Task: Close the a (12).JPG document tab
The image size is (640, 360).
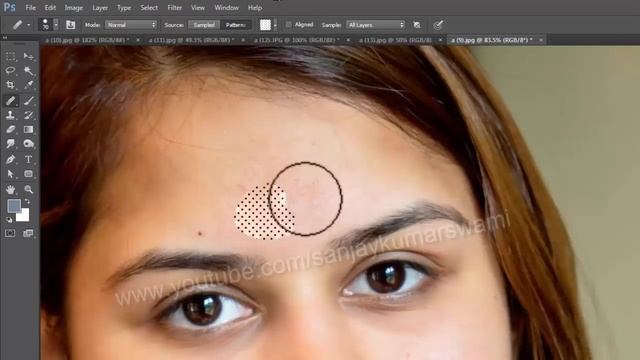Action: tap(348, 40)
